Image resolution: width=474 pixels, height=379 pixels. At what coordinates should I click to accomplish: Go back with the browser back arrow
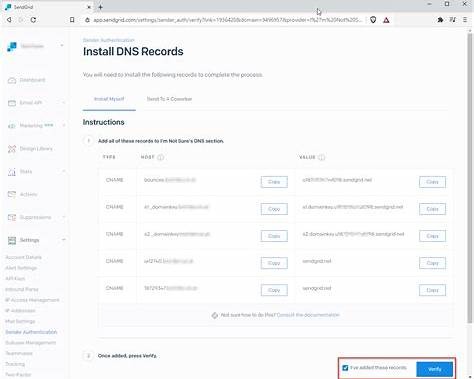coord(9,20)
